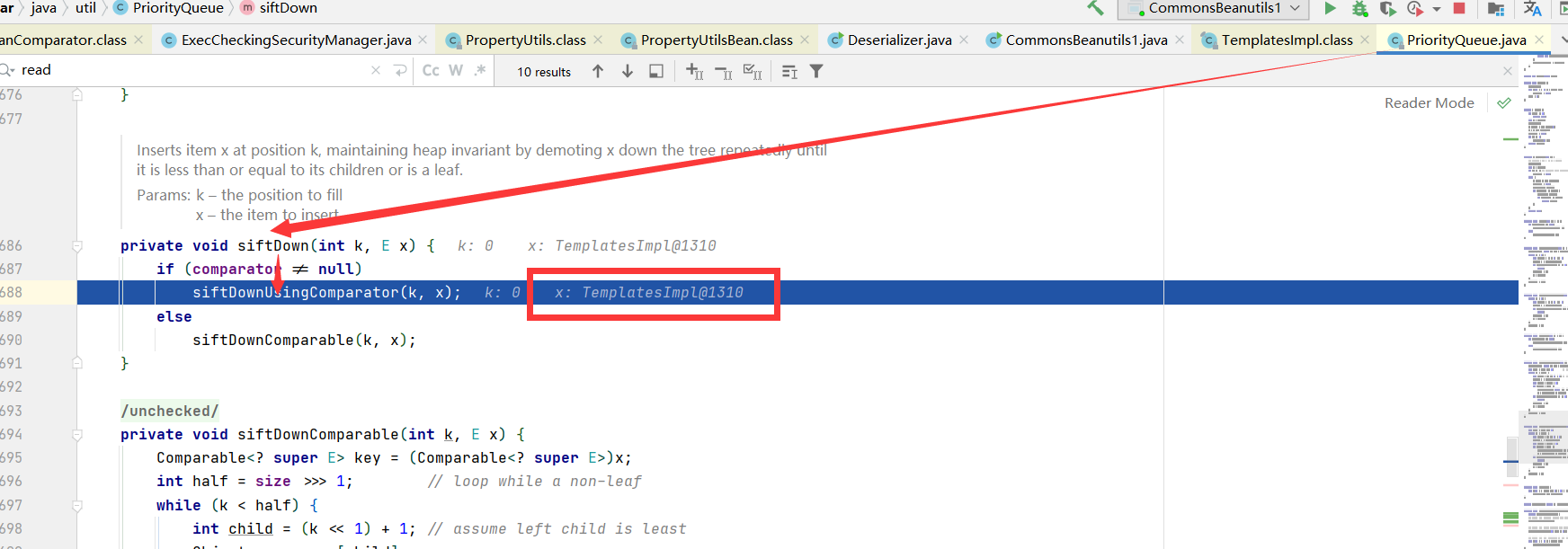Viewport: 1568px width, 549px height.
Task: Start debugging with the bug icon
Action: (1359, 8)
